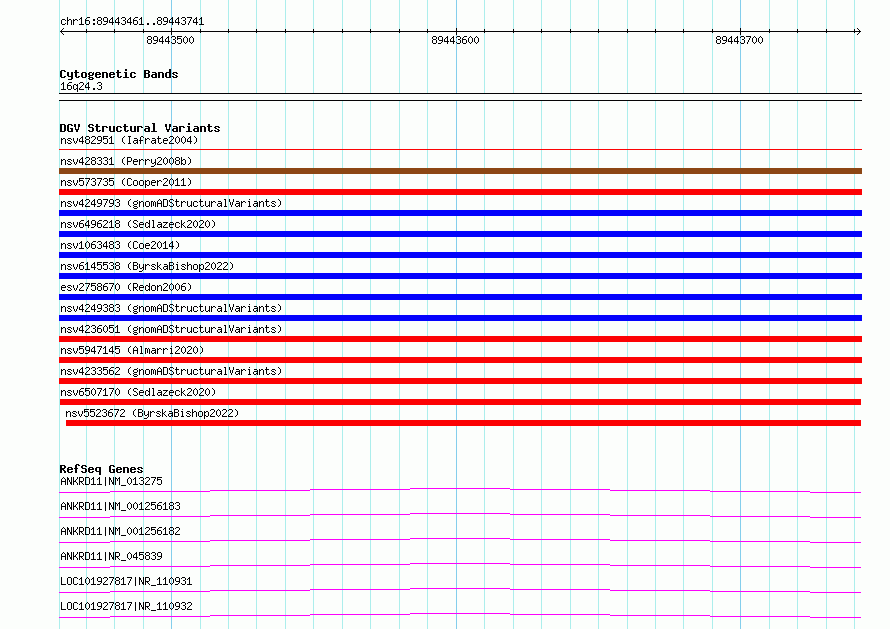The height and width of the screenshot is (629, 890).
Task: Click the blue esv2758670 variant bar
Action: click(x=460, y=297)
